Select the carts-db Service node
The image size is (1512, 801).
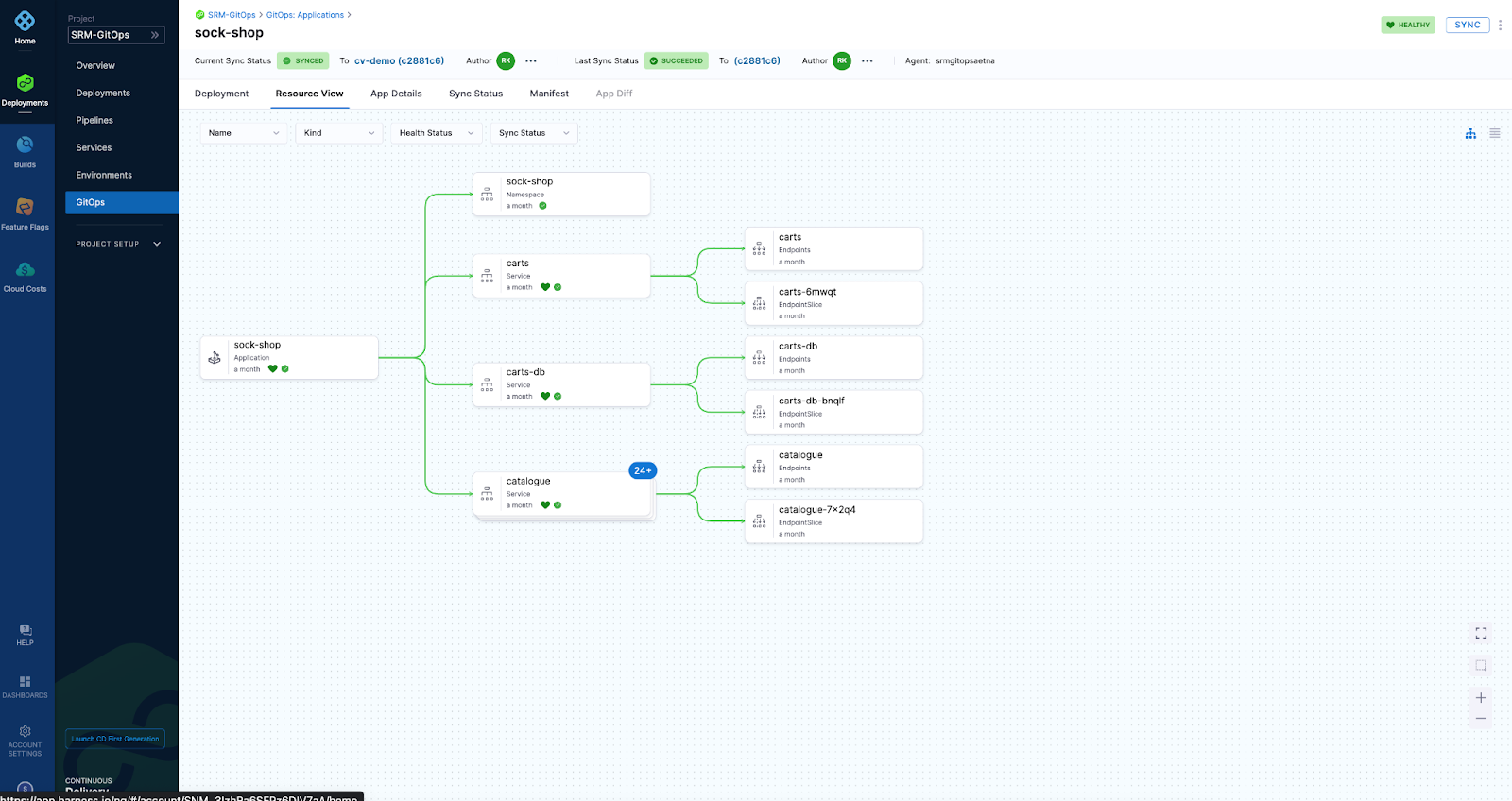click(561, 384)
